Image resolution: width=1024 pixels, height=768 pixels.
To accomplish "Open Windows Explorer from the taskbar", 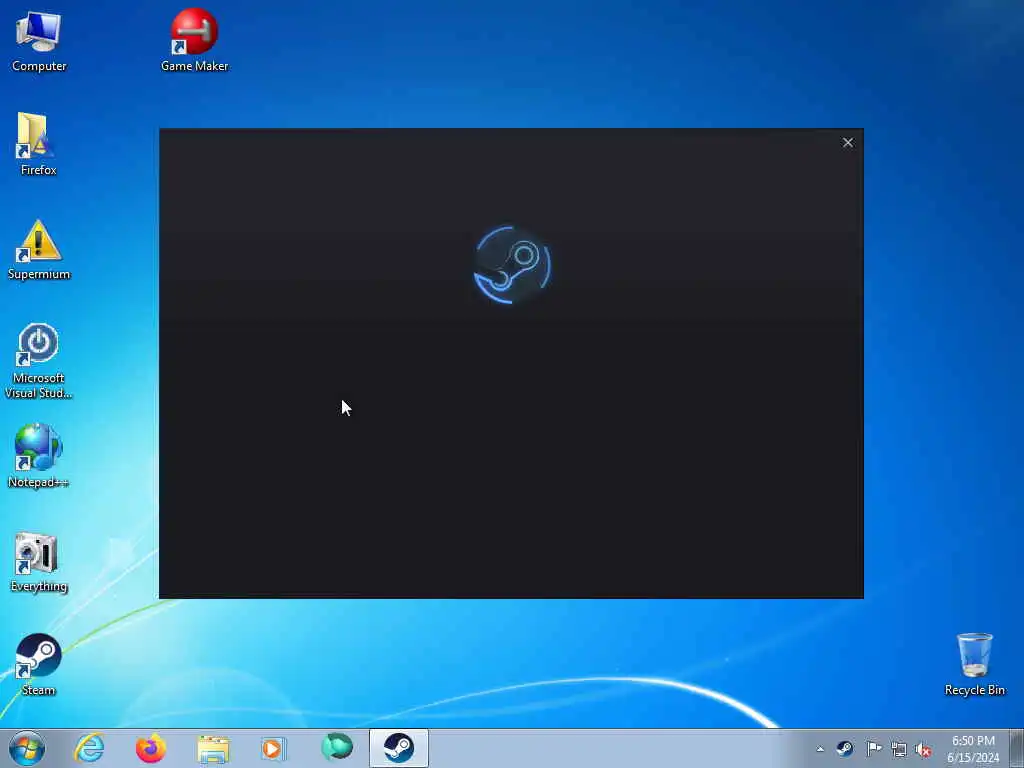I will click(213, 749).
